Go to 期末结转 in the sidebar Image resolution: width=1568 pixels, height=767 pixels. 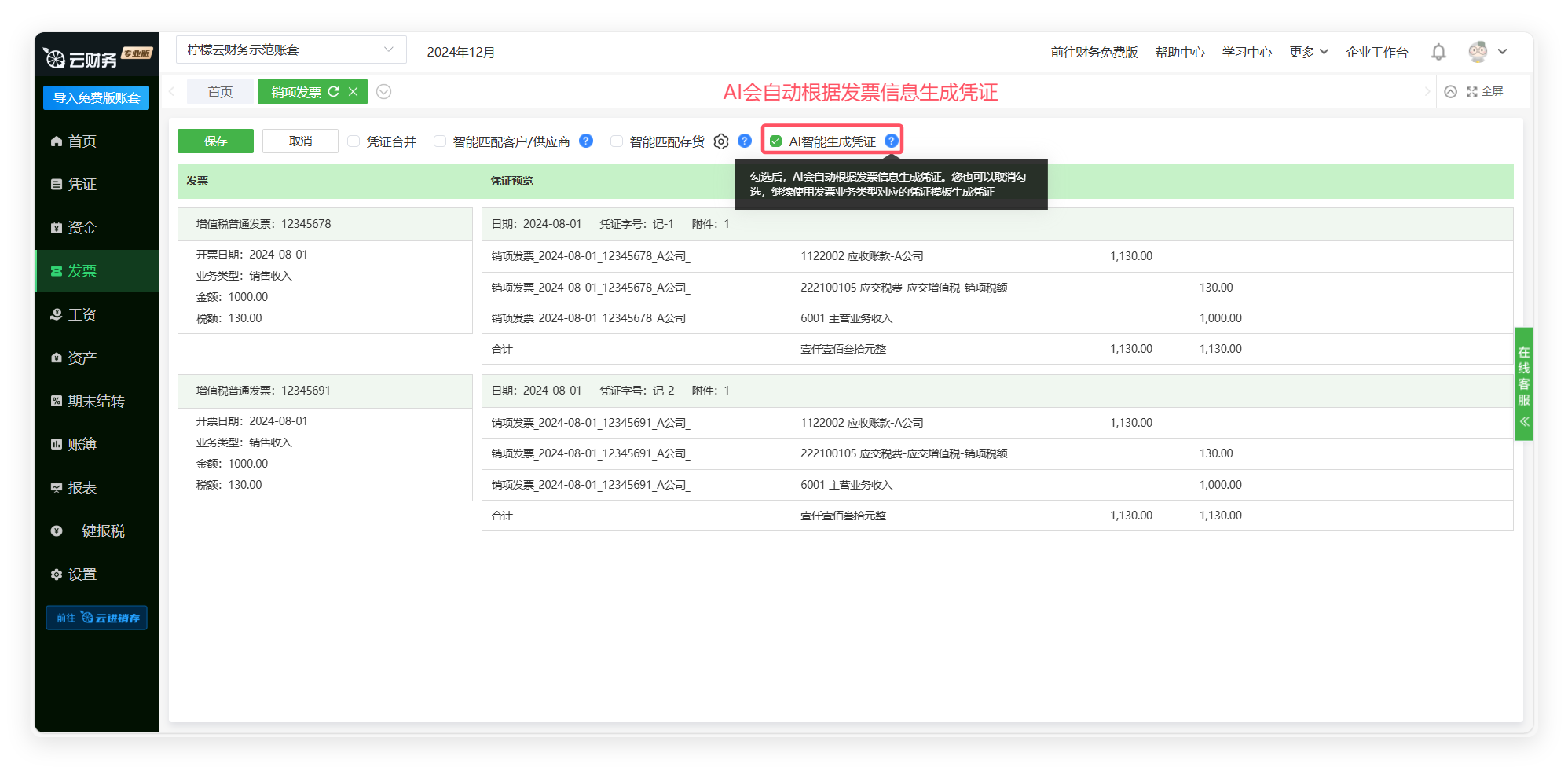click(96, 401)
